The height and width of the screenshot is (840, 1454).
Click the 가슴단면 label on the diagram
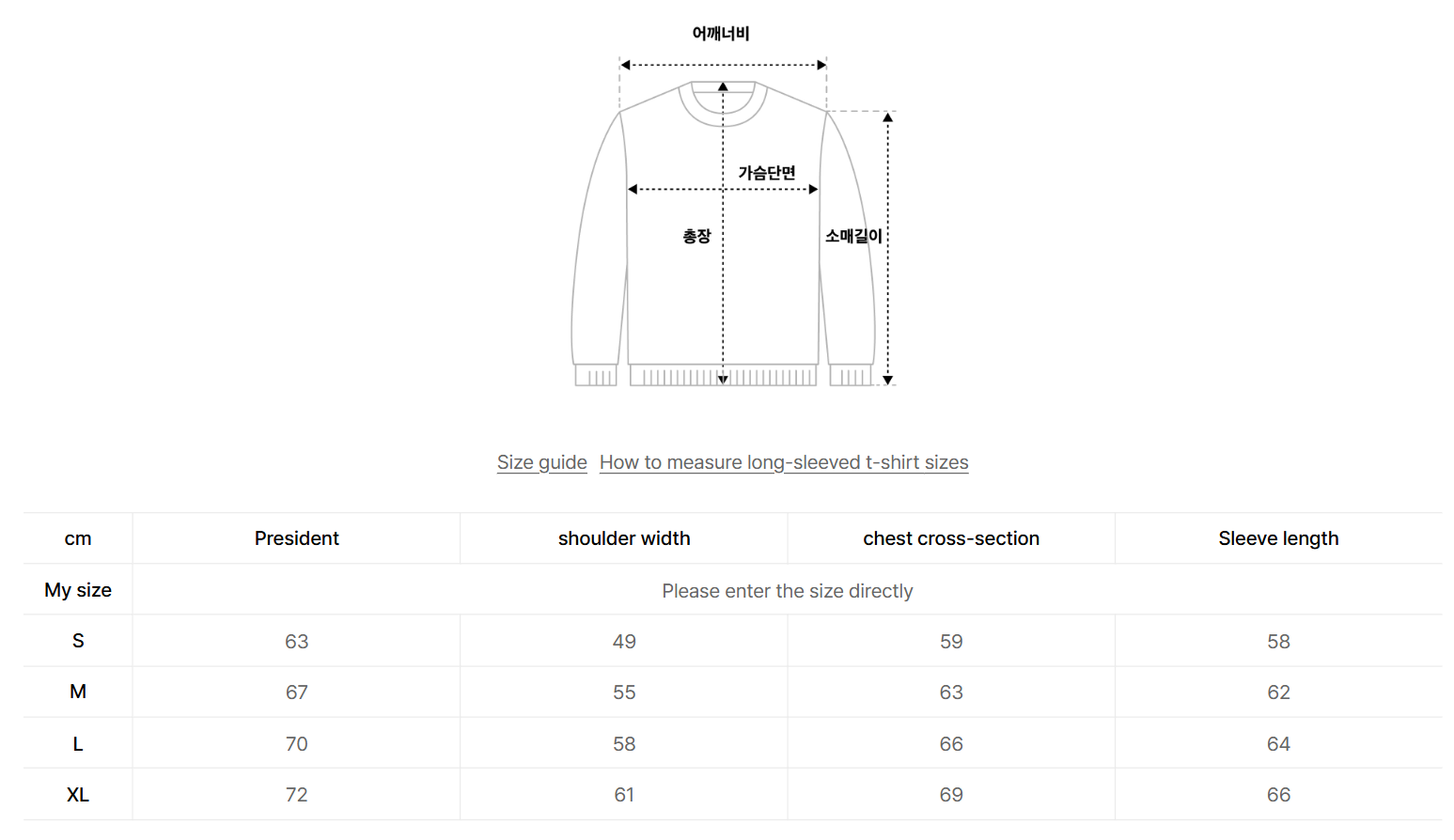pos(767,173)
